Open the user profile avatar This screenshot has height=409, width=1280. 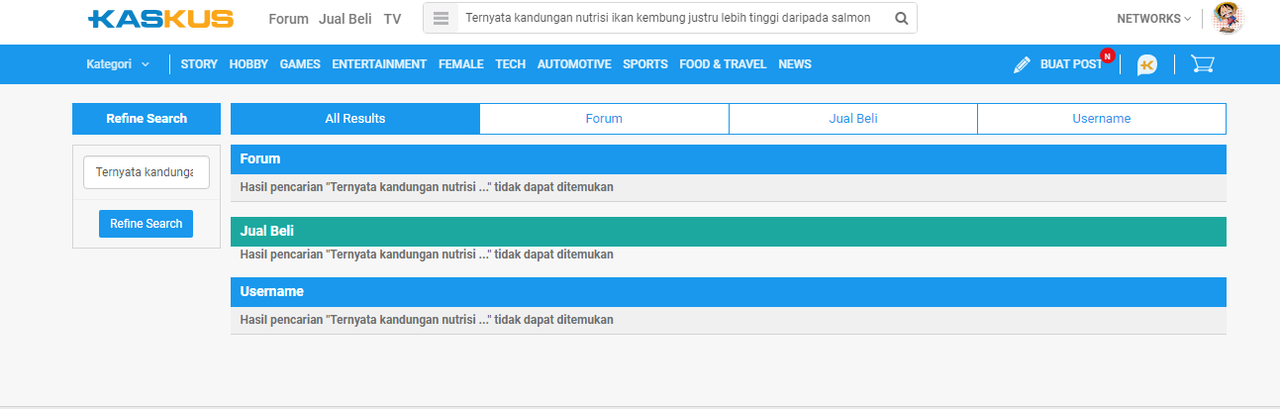click(x=1227, y=18)
